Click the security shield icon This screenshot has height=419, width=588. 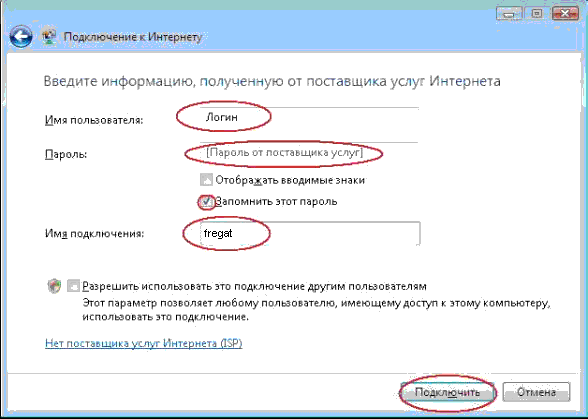tap(54, 286)
